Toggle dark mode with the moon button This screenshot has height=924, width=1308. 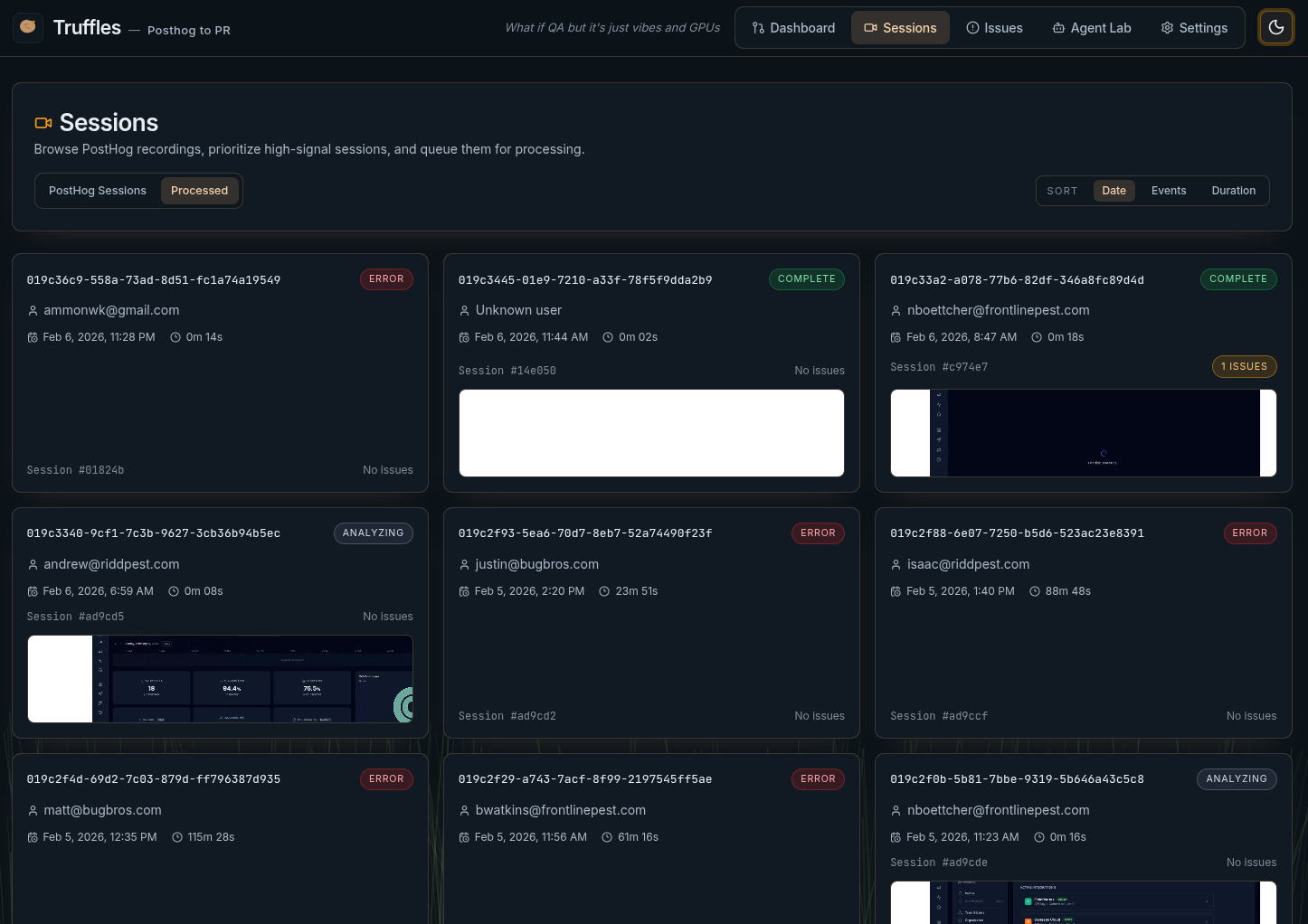[x=1276, y=27]
